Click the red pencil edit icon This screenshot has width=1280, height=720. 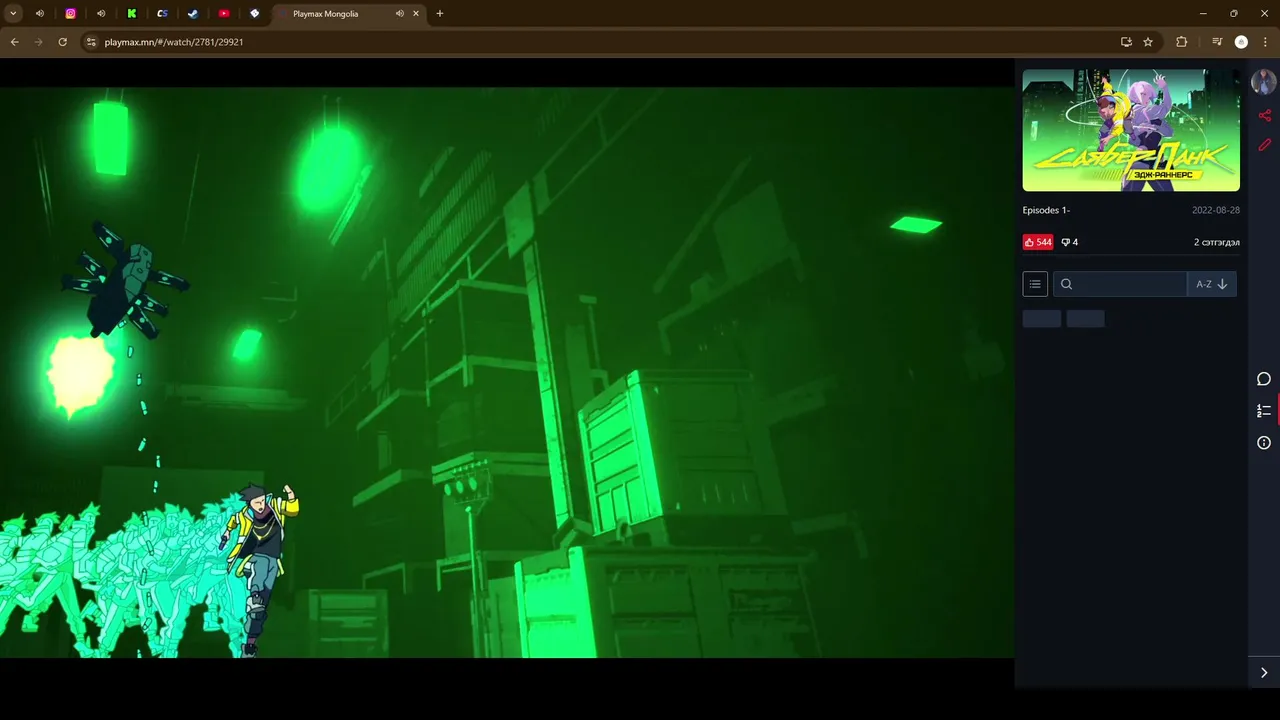pos(1264,145)
